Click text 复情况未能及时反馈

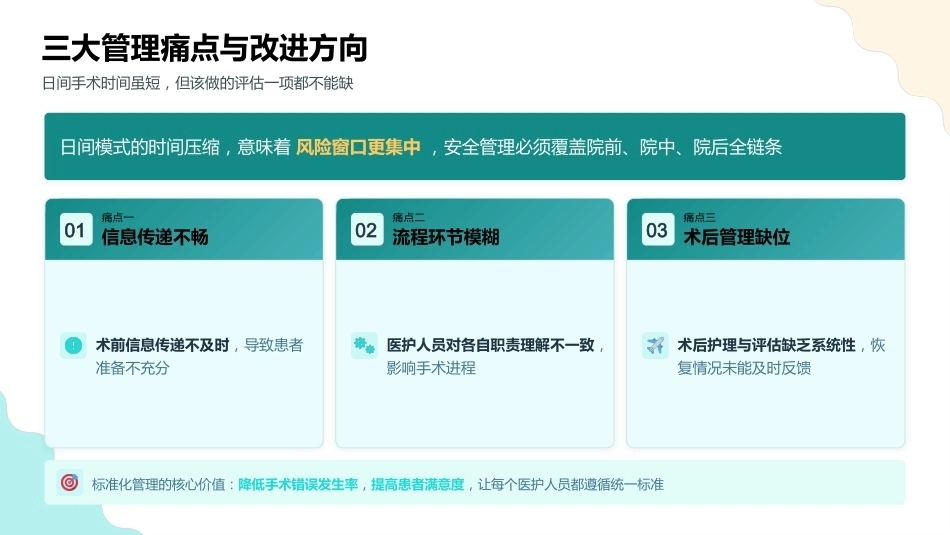pyautogui.click(x=744, y=368)
